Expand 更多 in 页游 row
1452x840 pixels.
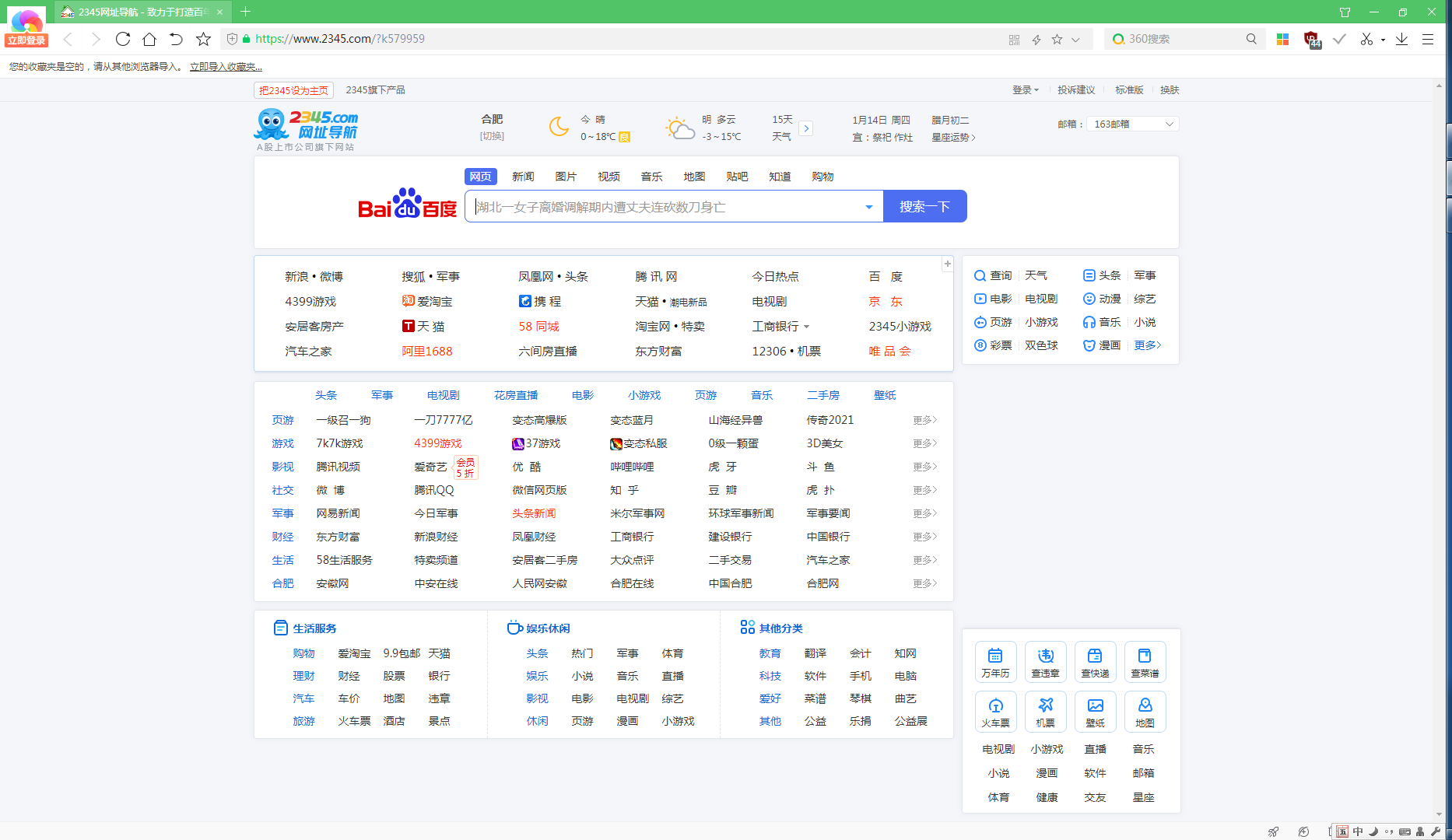[x=924, y=420]
